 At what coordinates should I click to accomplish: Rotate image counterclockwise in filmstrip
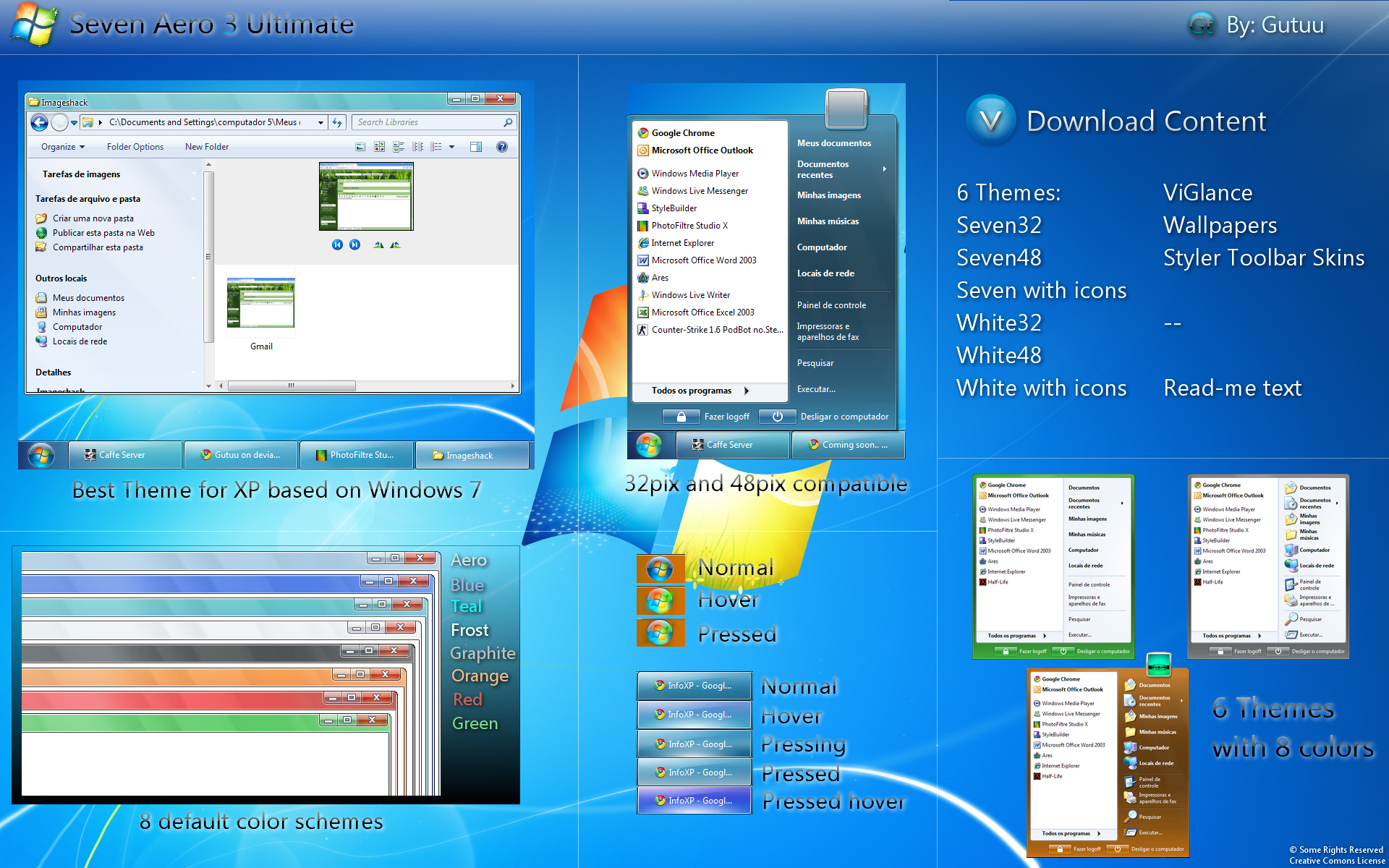pyautogui.click(x=395, y=244)
